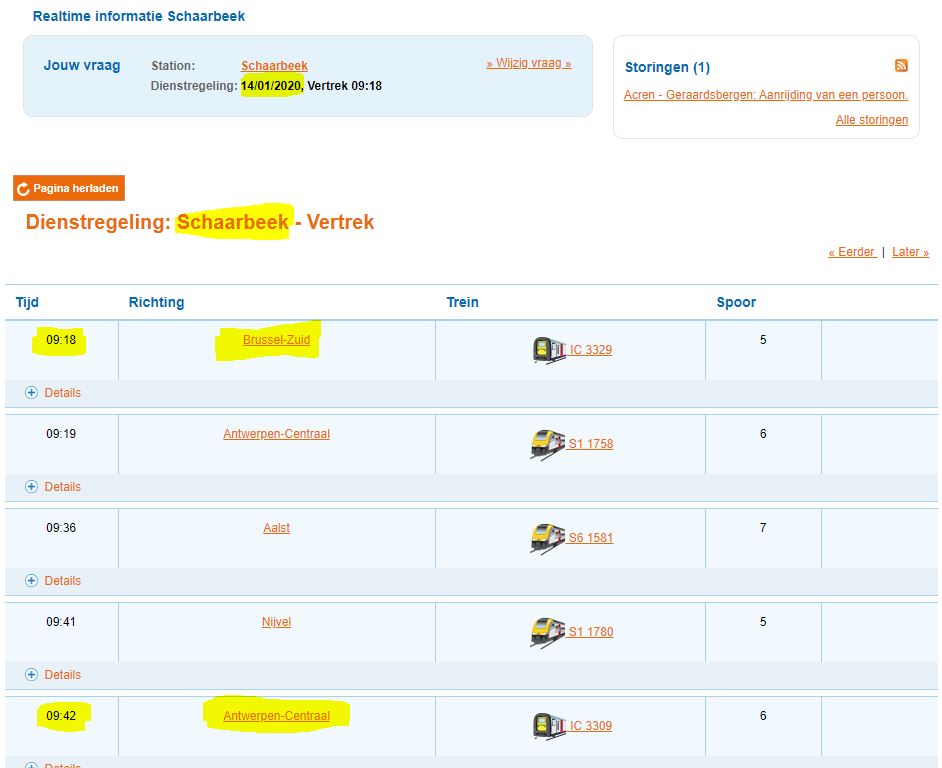Select train link S6 1581
Screen dimensions: 942x768
(x=590, y=538)
